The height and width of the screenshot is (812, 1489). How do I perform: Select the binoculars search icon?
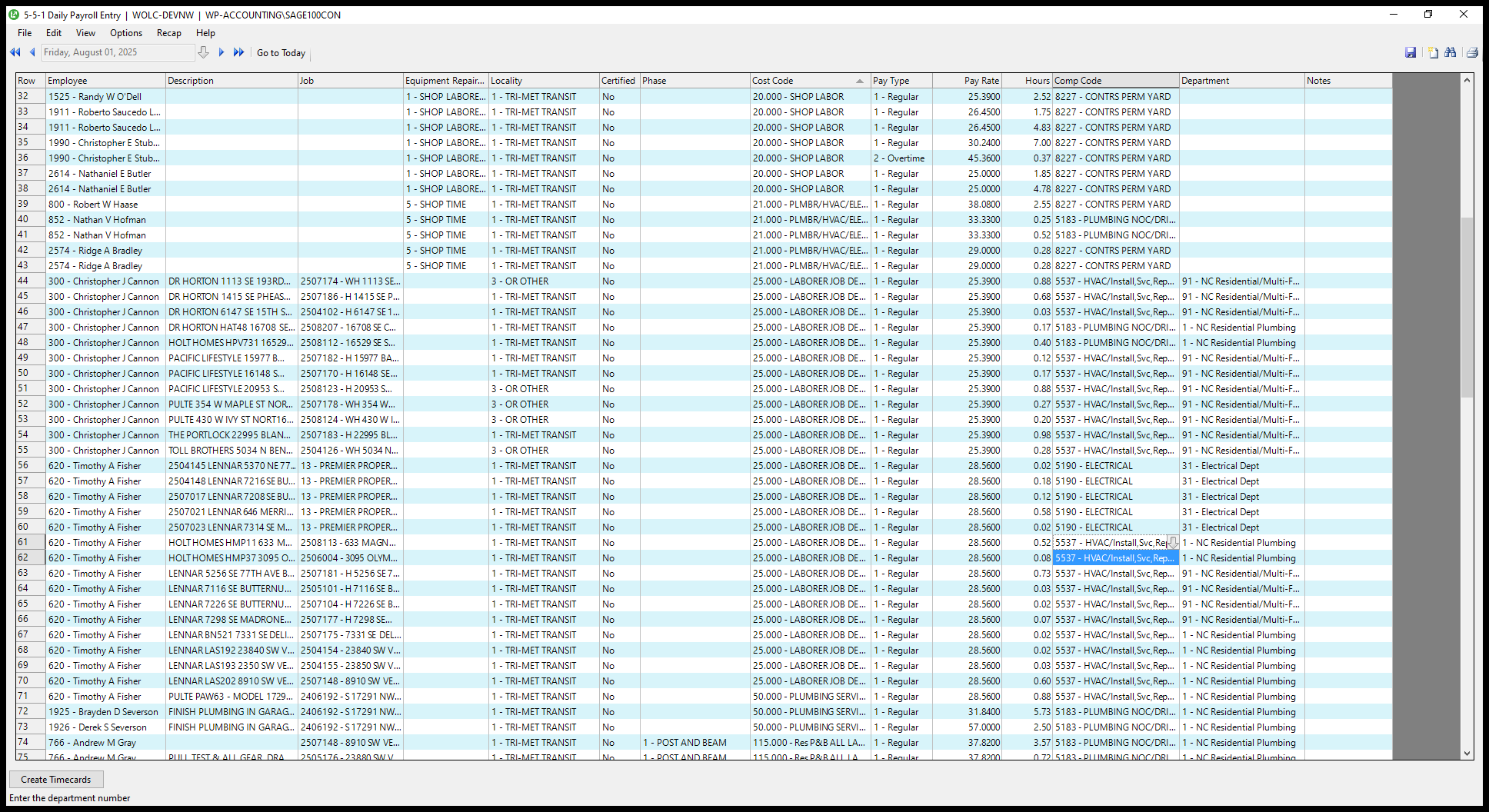[x=1451, y=52]
